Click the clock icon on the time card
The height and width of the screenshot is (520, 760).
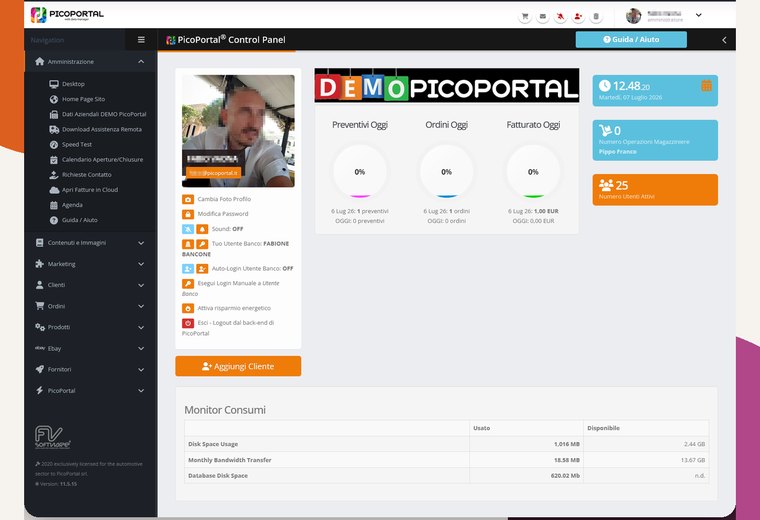604,86
